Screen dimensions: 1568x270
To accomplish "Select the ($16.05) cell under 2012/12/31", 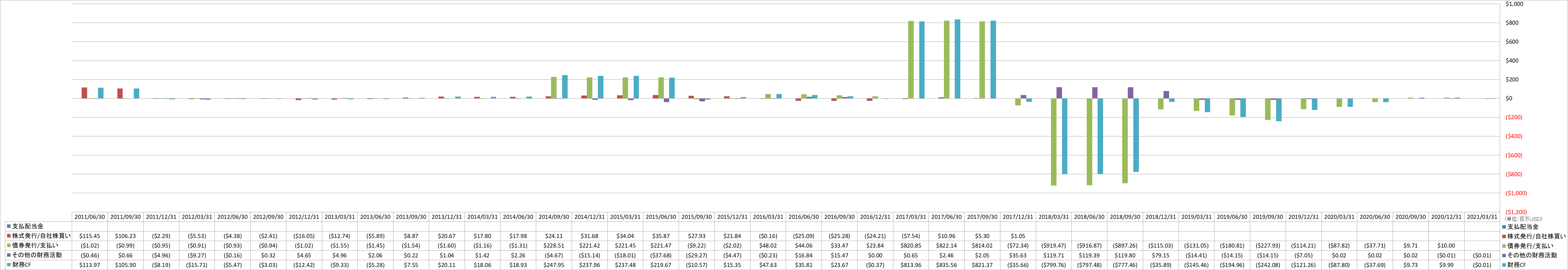I will coord(304,236).
